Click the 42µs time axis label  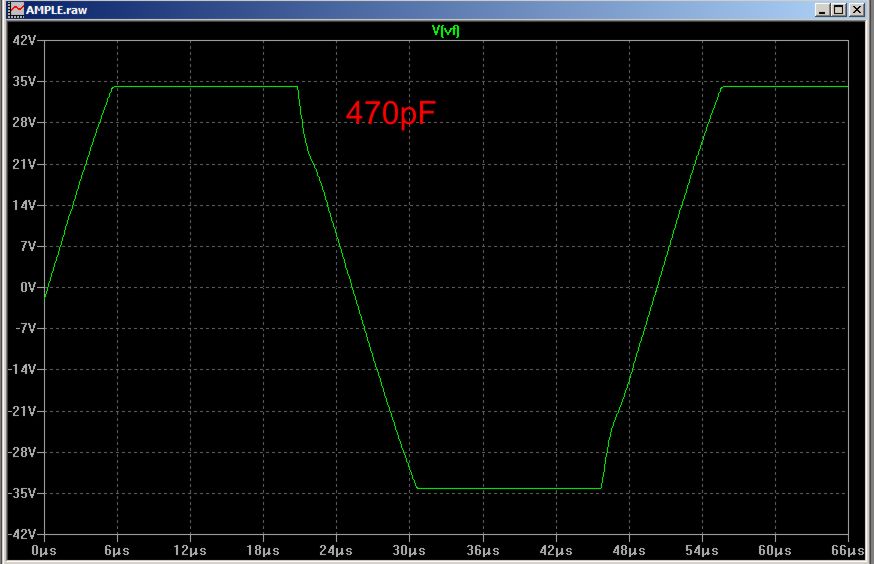point(556,551)
